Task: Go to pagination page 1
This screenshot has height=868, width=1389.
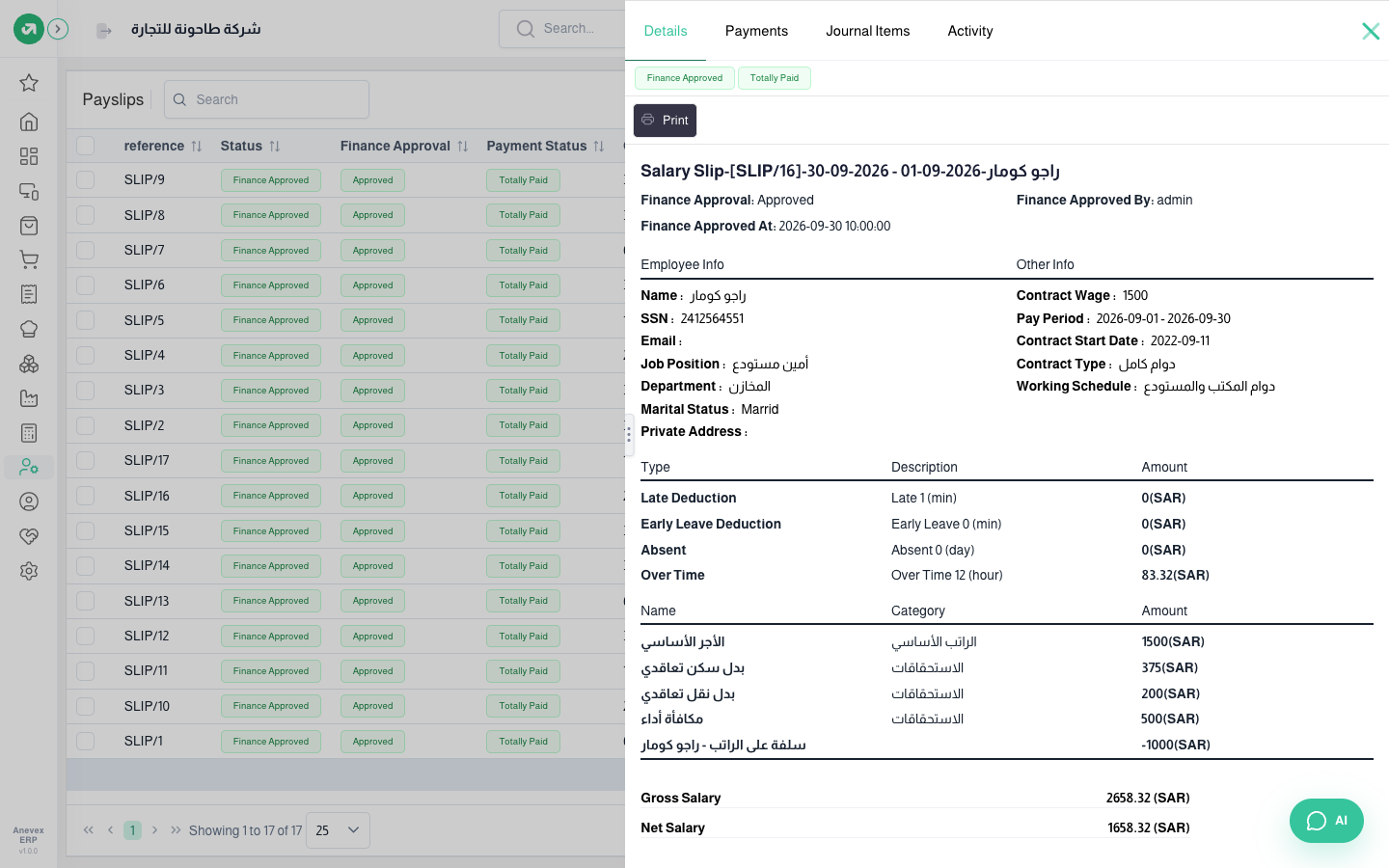Action: click(x=132, y=830)
